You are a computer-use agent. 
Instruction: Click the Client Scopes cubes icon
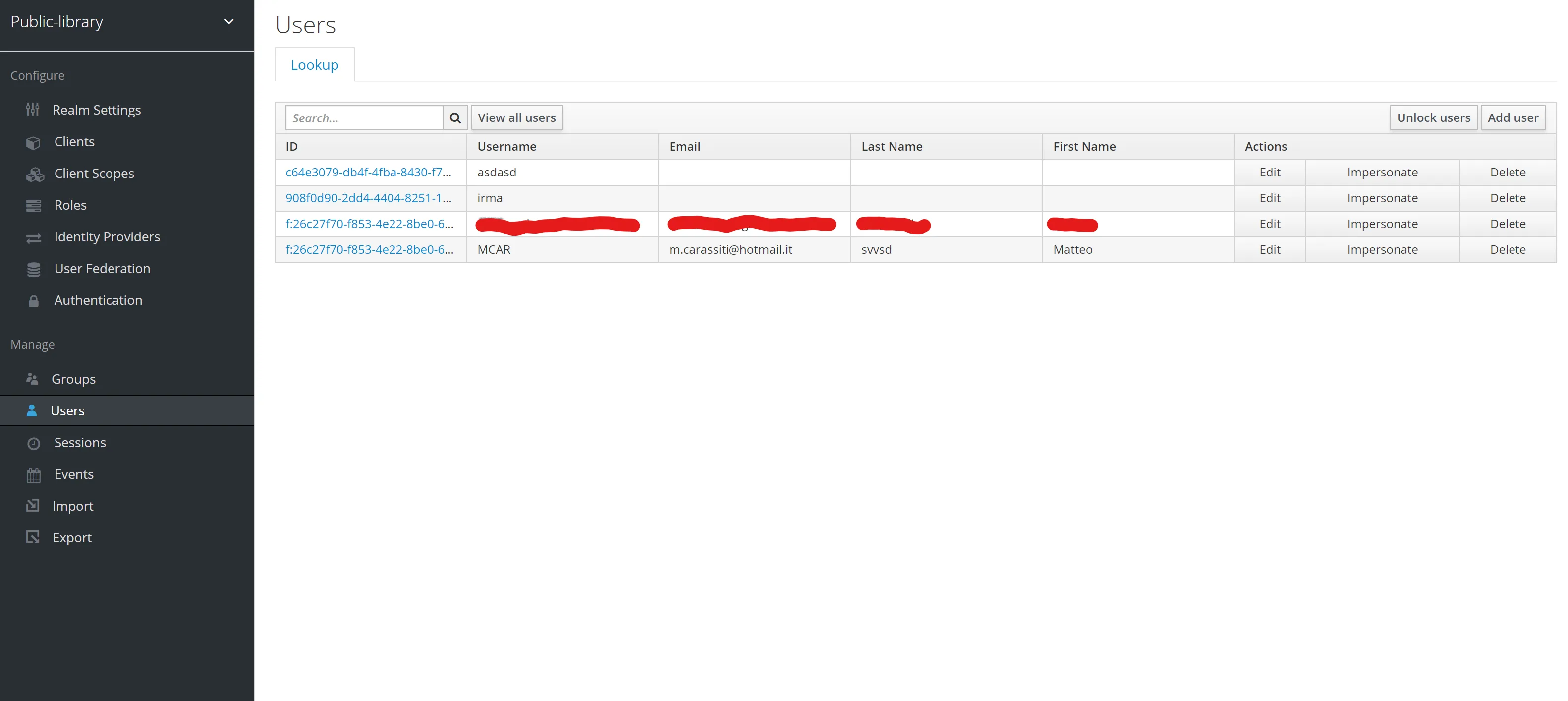point(35,175)
